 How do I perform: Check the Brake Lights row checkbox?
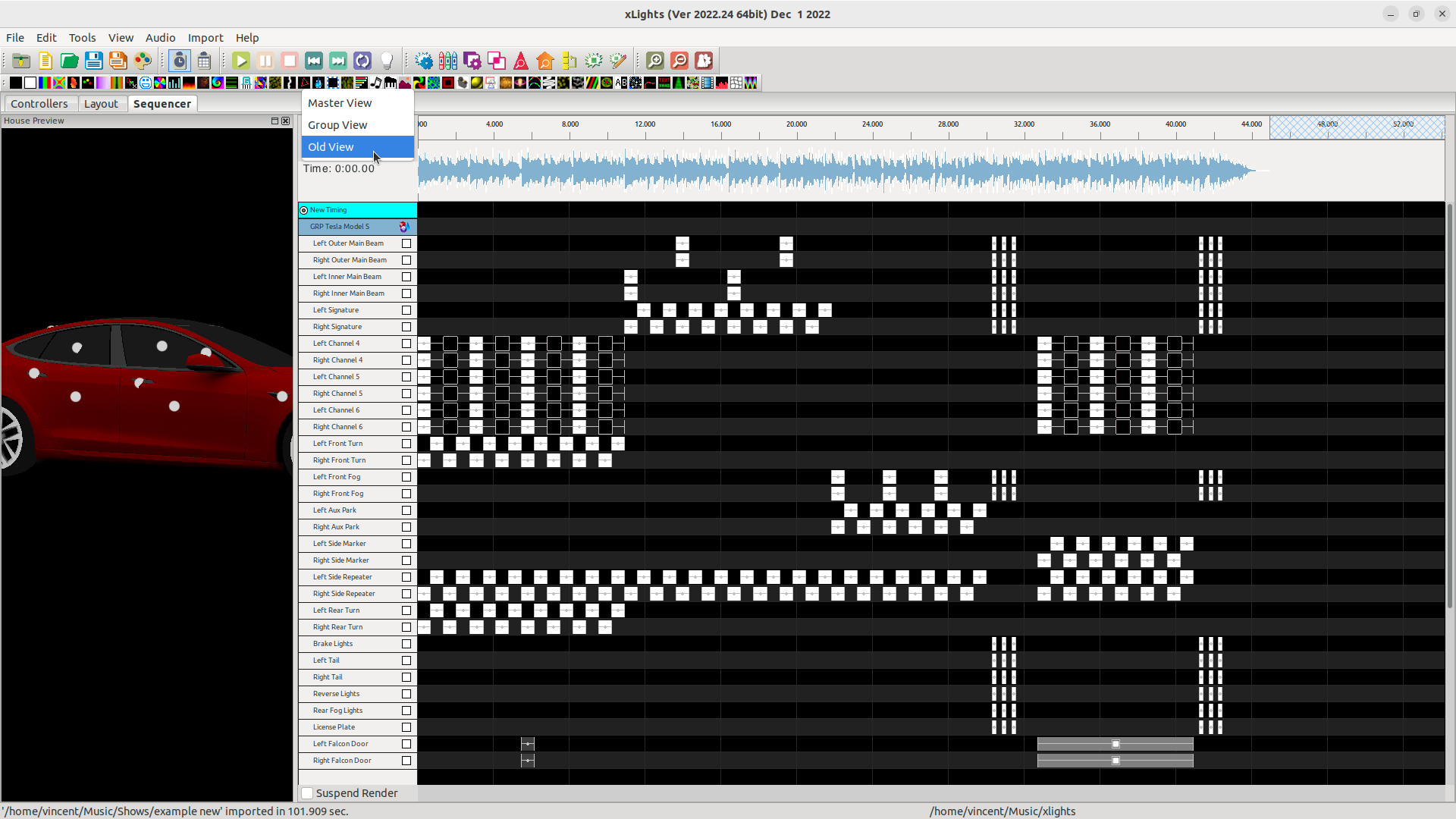pyautogui.click(x=406, y=644)
